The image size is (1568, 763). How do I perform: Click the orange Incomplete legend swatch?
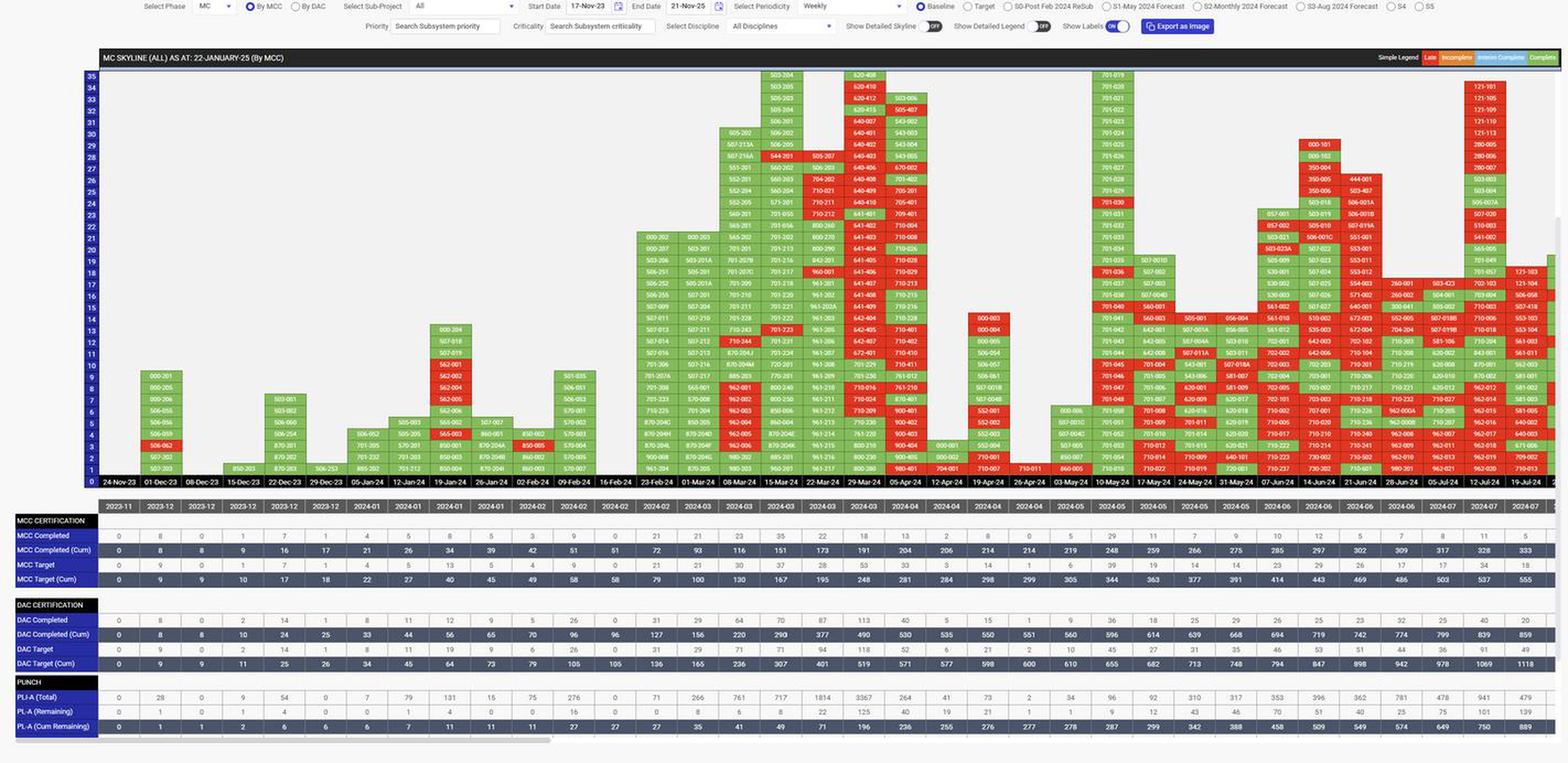[1457, 57]
